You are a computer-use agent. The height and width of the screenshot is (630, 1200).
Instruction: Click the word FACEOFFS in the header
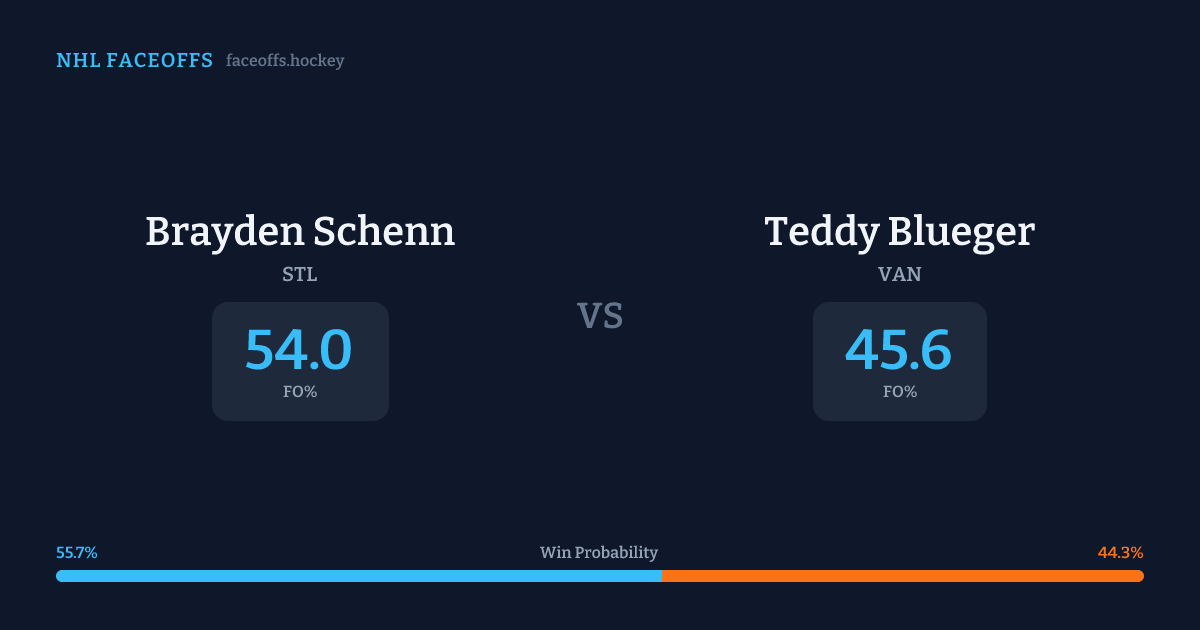click(x=159, y=61)
